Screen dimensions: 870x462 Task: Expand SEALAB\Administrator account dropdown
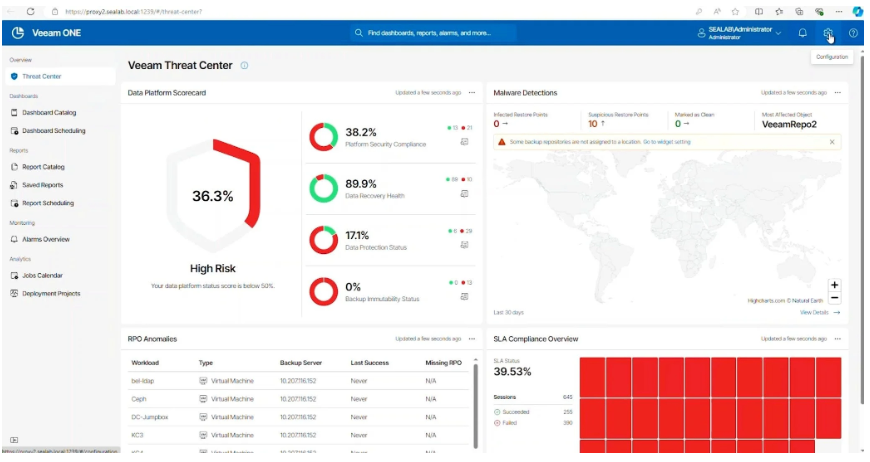coord(778,33)
